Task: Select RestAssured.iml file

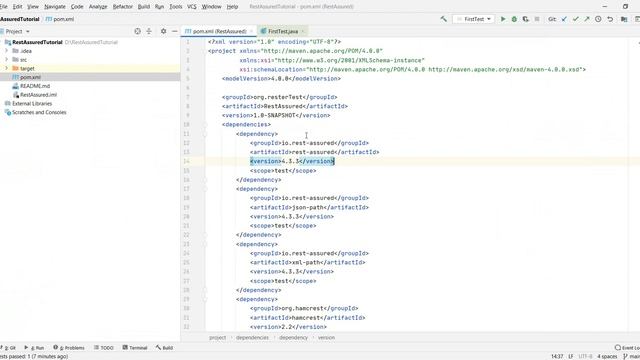Action: (38, 95)
